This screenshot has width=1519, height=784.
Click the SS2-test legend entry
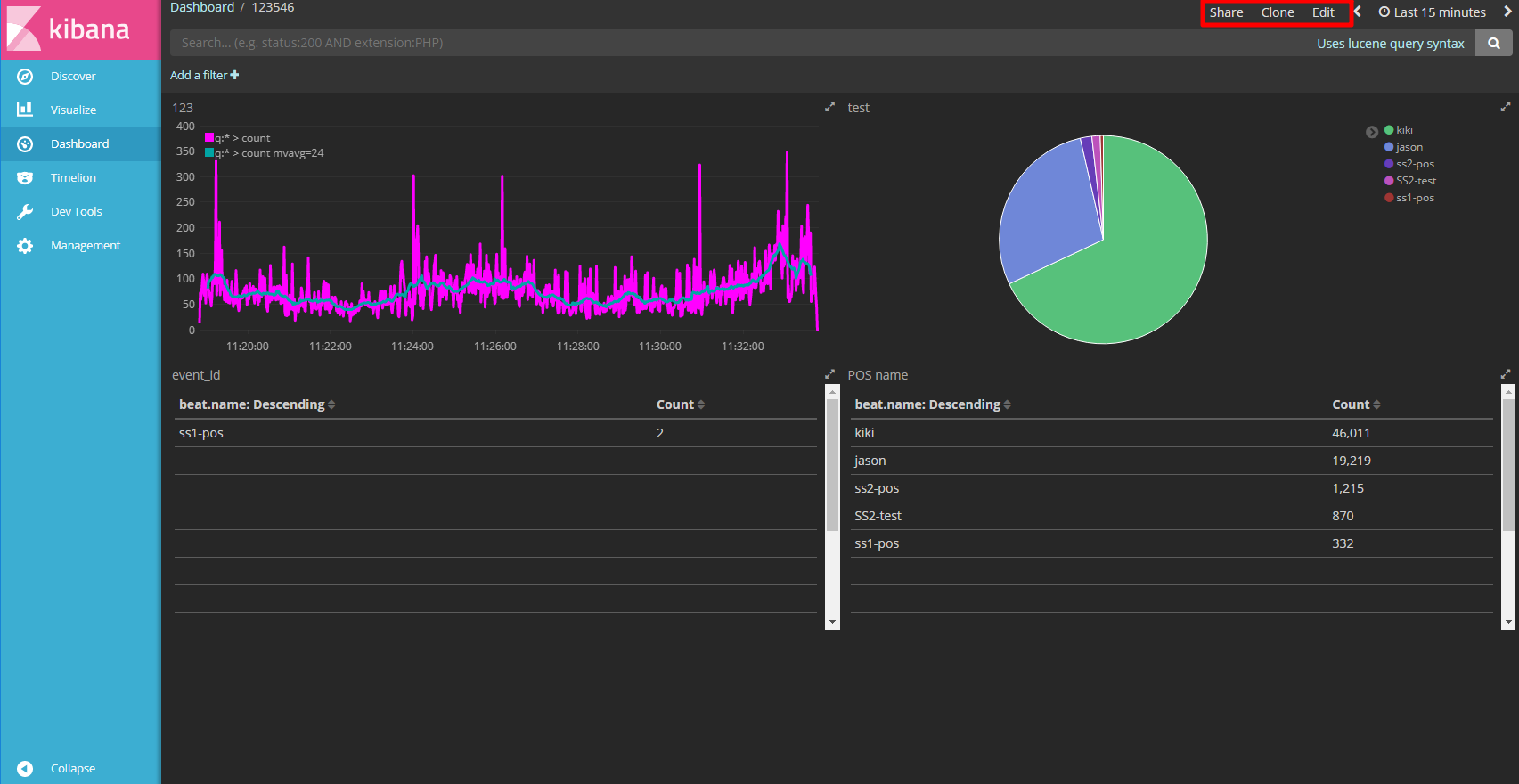(x=1409, y=181)
